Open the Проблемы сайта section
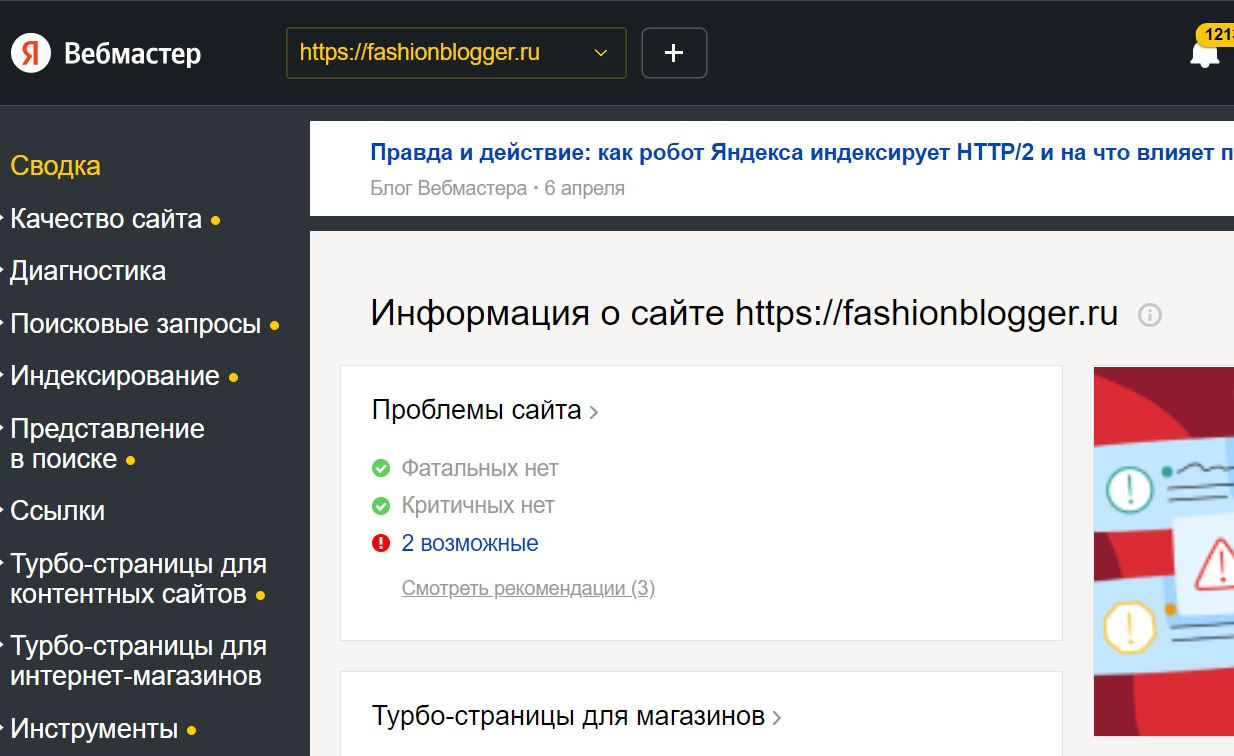This screenshot has width=1234, height=756. click(x=485, y=410)
